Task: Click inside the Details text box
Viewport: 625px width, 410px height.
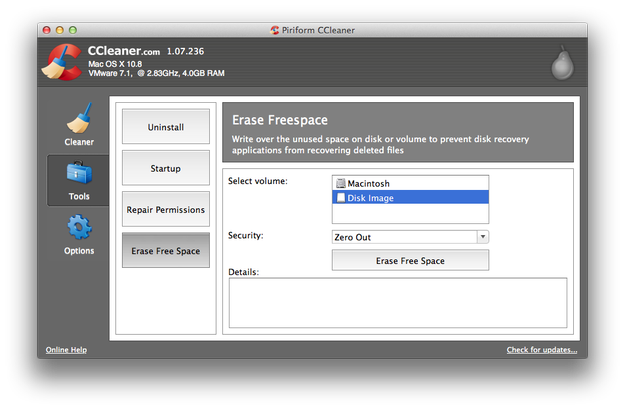Action: point(398,303)
